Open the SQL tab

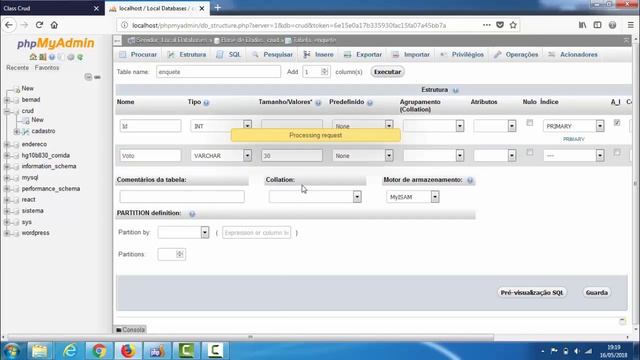point(229,54)
